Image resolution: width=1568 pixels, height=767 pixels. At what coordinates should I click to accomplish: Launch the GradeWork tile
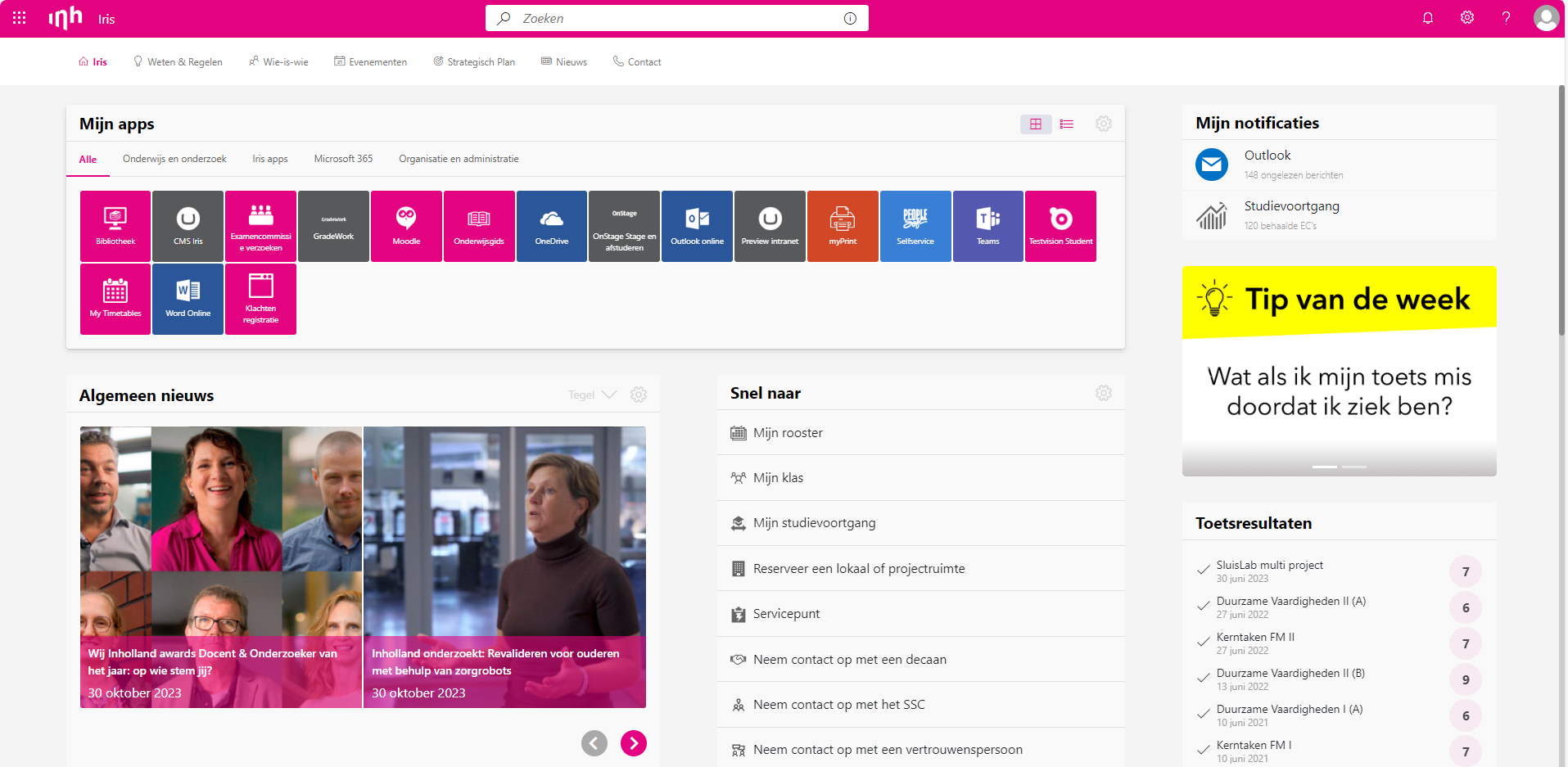coord(334,226)
